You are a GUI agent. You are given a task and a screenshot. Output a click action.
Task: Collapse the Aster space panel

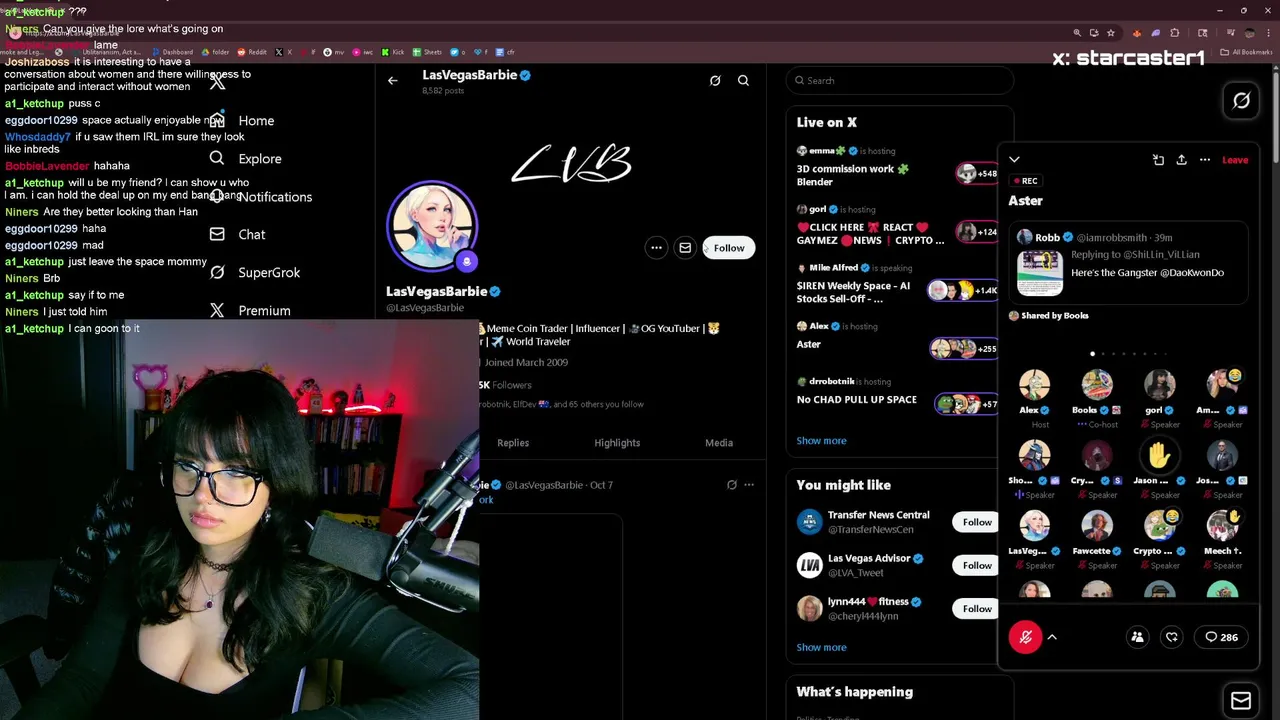pos(1014,160)
